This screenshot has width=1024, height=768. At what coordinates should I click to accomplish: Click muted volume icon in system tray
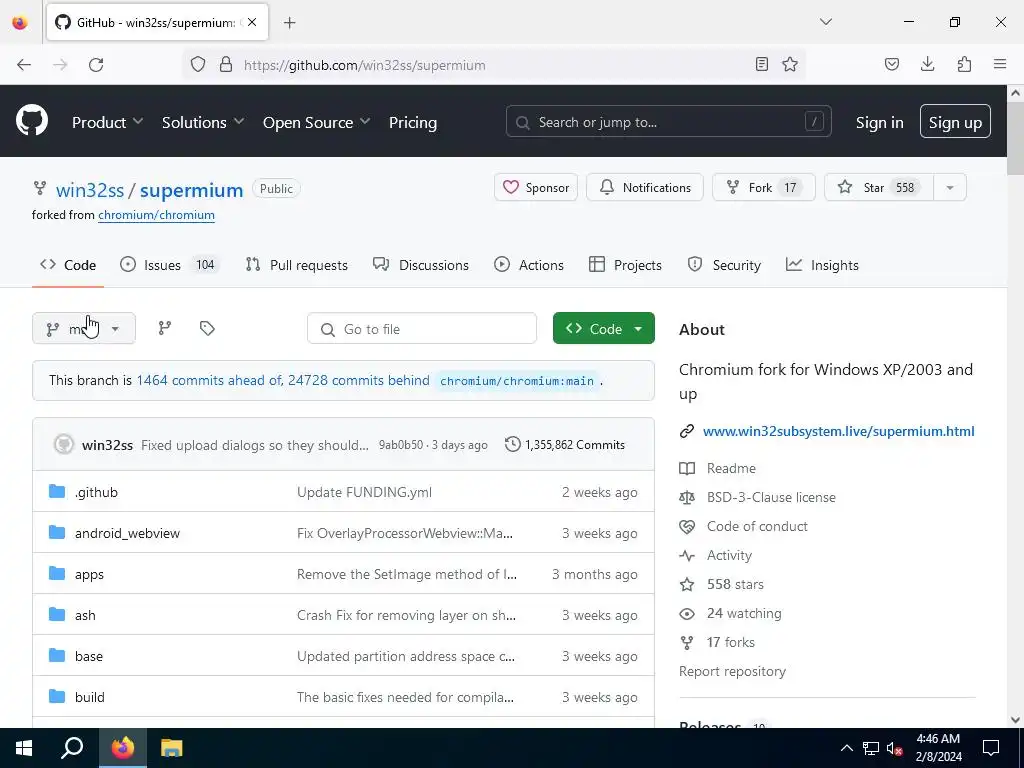coord(895,748)
